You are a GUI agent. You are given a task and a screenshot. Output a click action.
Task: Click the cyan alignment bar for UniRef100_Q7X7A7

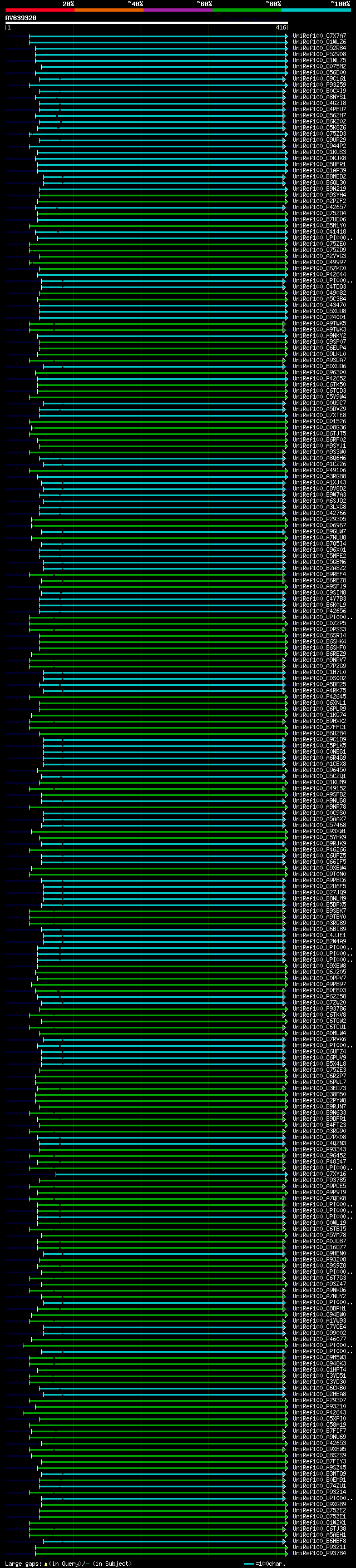coord(157,36)
